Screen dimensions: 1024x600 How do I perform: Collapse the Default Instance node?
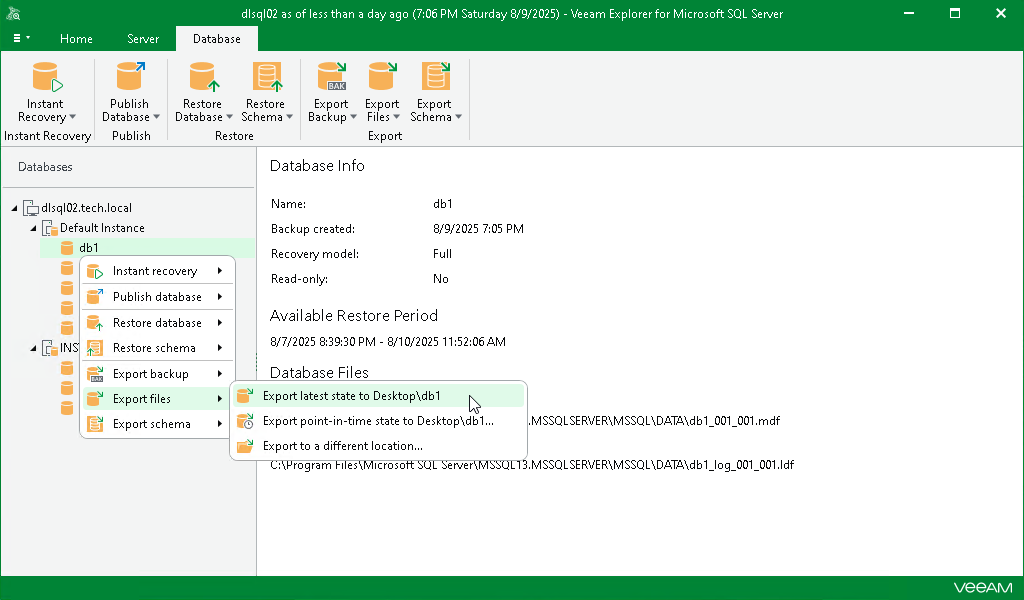tap(32, 227)
